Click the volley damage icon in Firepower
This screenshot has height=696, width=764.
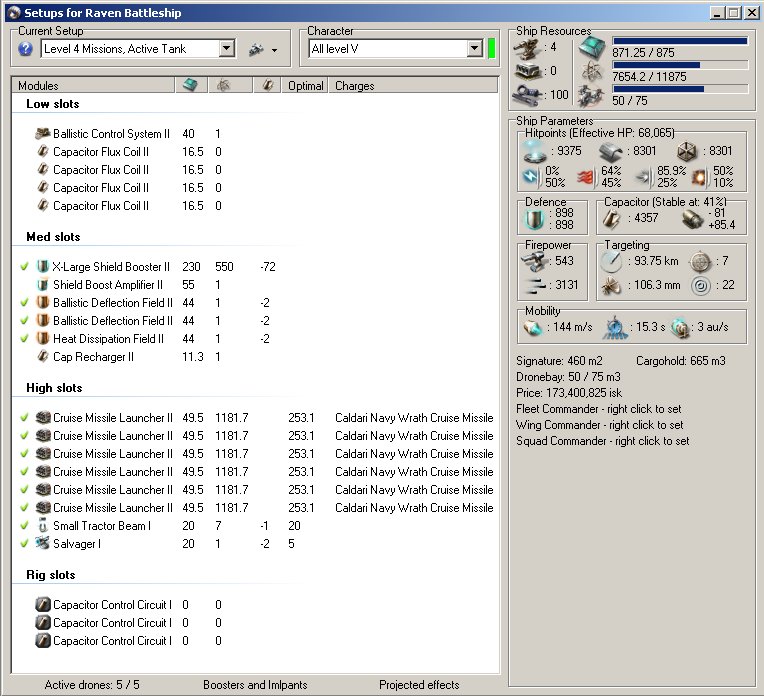[535, 286]
